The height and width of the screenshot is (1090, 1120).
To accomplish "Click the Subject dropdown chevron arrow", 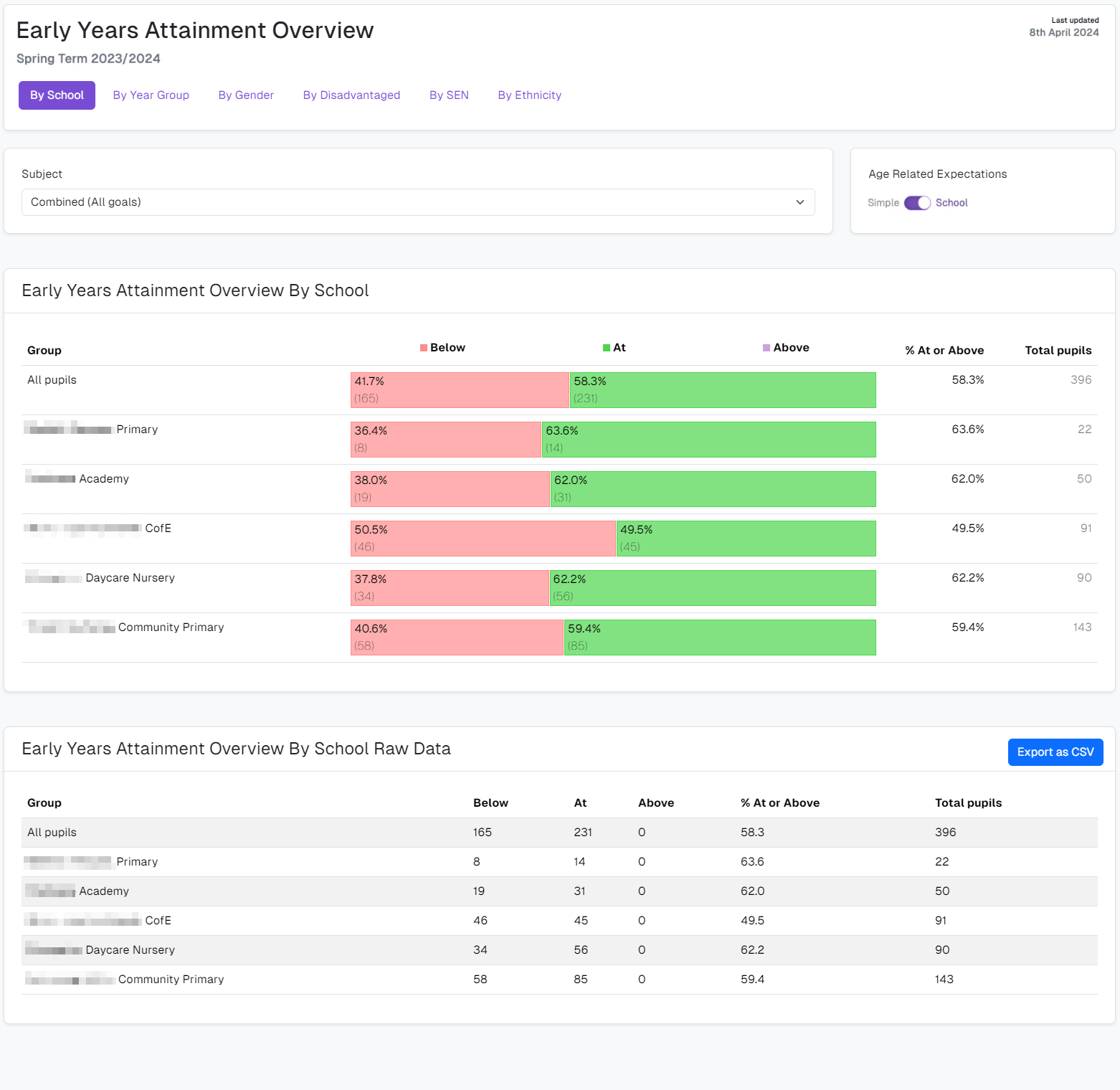I will (800, 202).
